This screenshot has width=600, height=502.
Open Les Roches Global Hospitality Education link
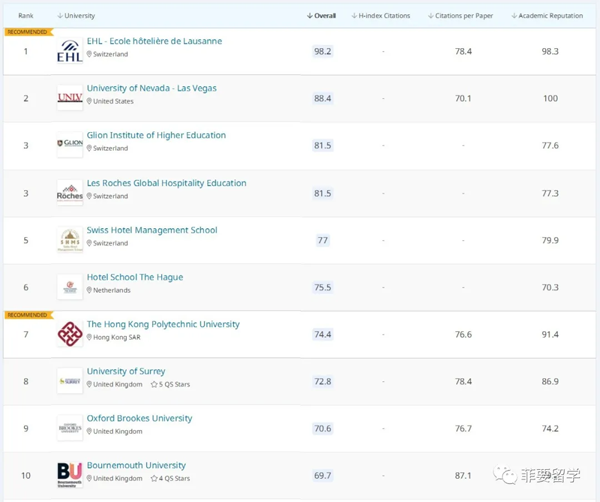coord(166,183)
